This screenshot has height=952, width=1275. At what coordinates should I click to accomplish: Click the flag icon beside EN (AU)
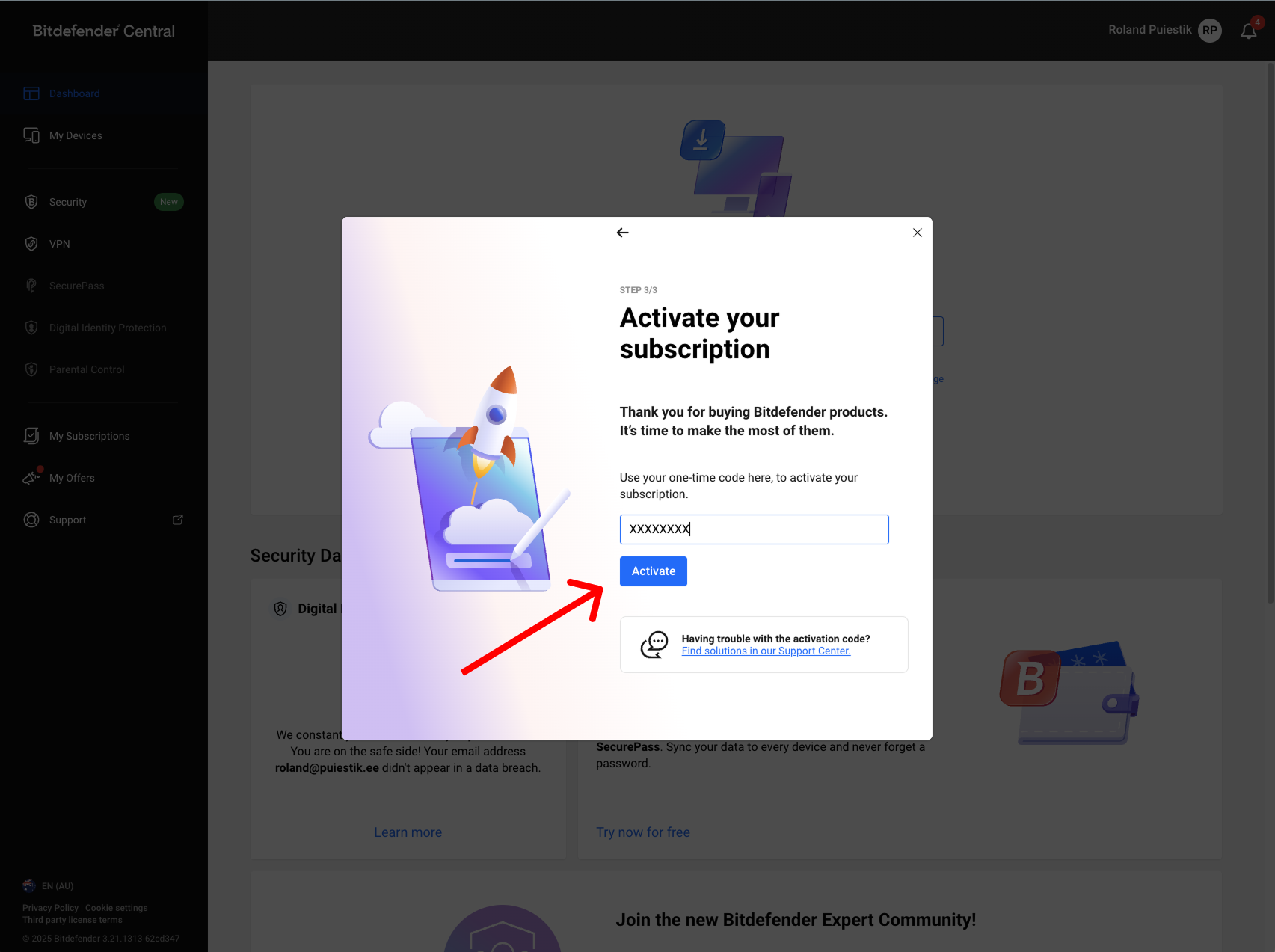(x=29, y=886)
